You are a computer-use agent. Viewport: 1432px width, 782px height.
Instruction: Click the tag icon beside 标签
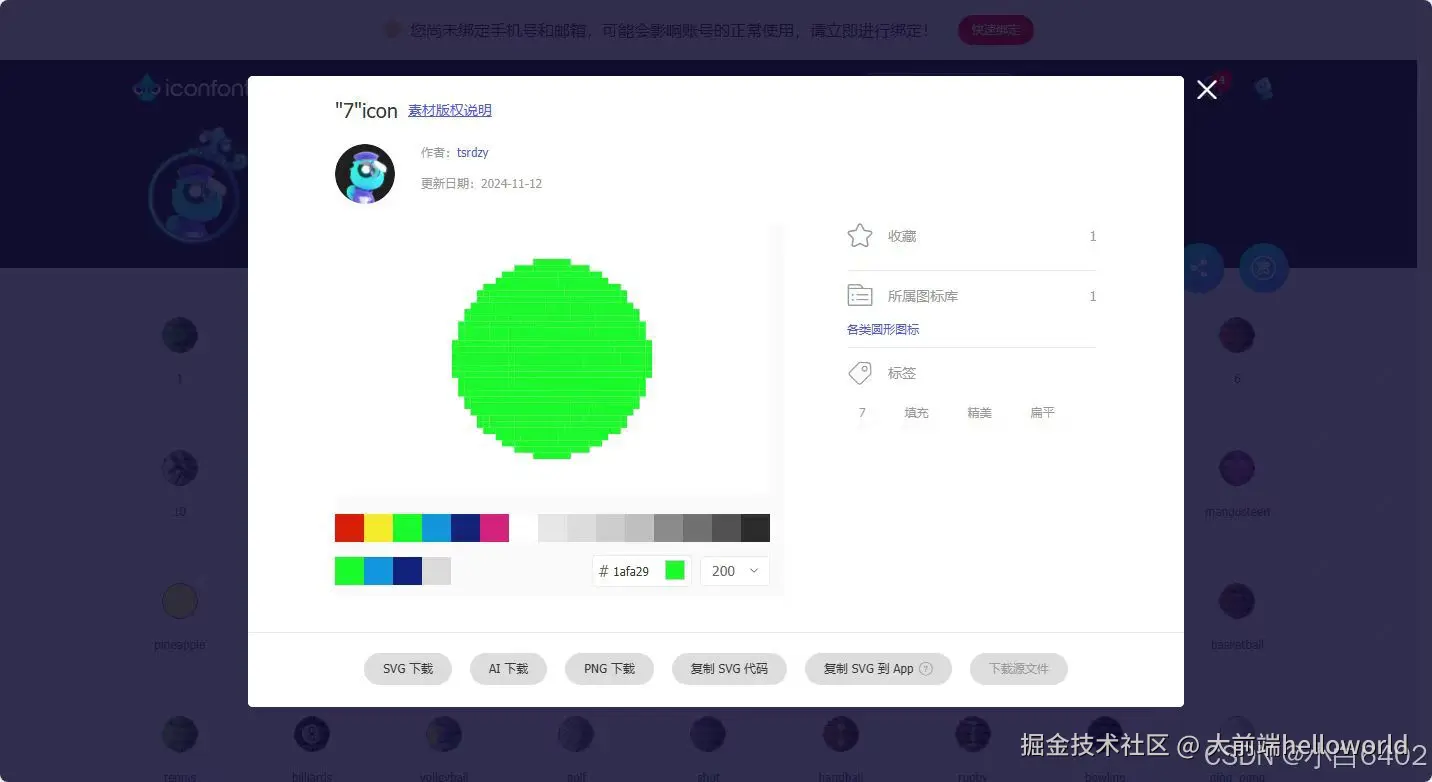click(859, 371)
